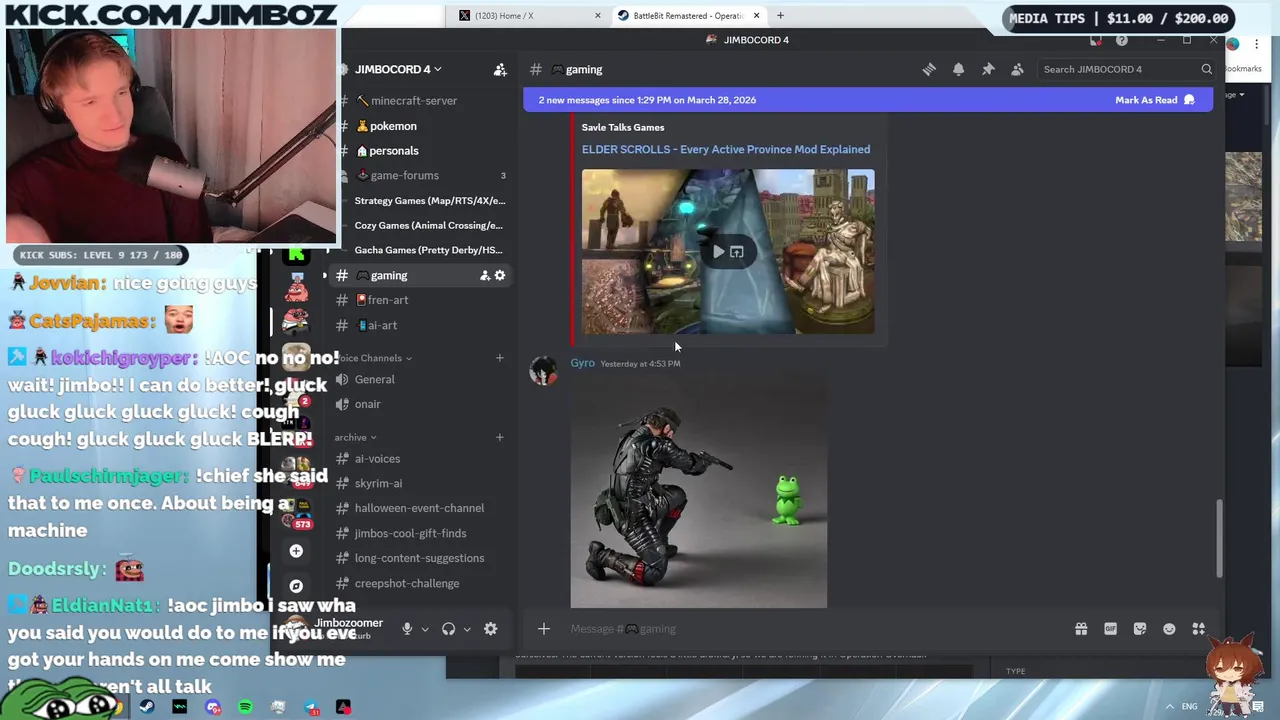Open Gyro's user profile by username
This screenshot has height=720, width=1280.
582,363
